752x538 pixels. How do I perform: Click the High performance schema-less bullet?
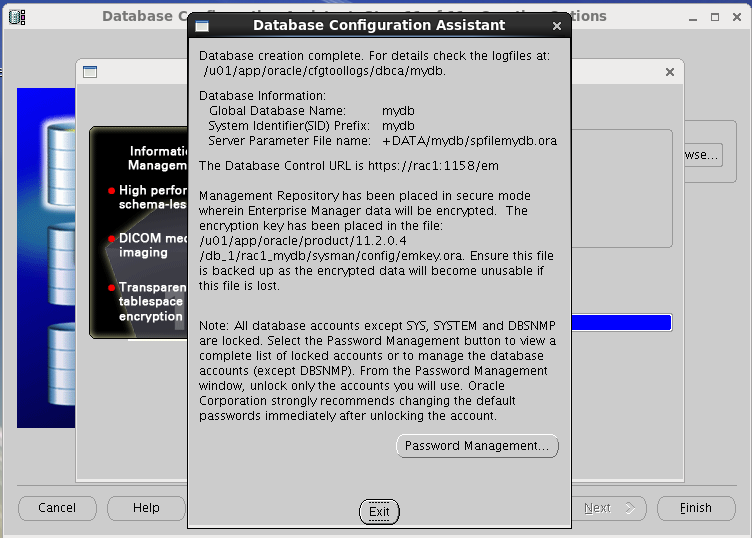tap(148, 197)
